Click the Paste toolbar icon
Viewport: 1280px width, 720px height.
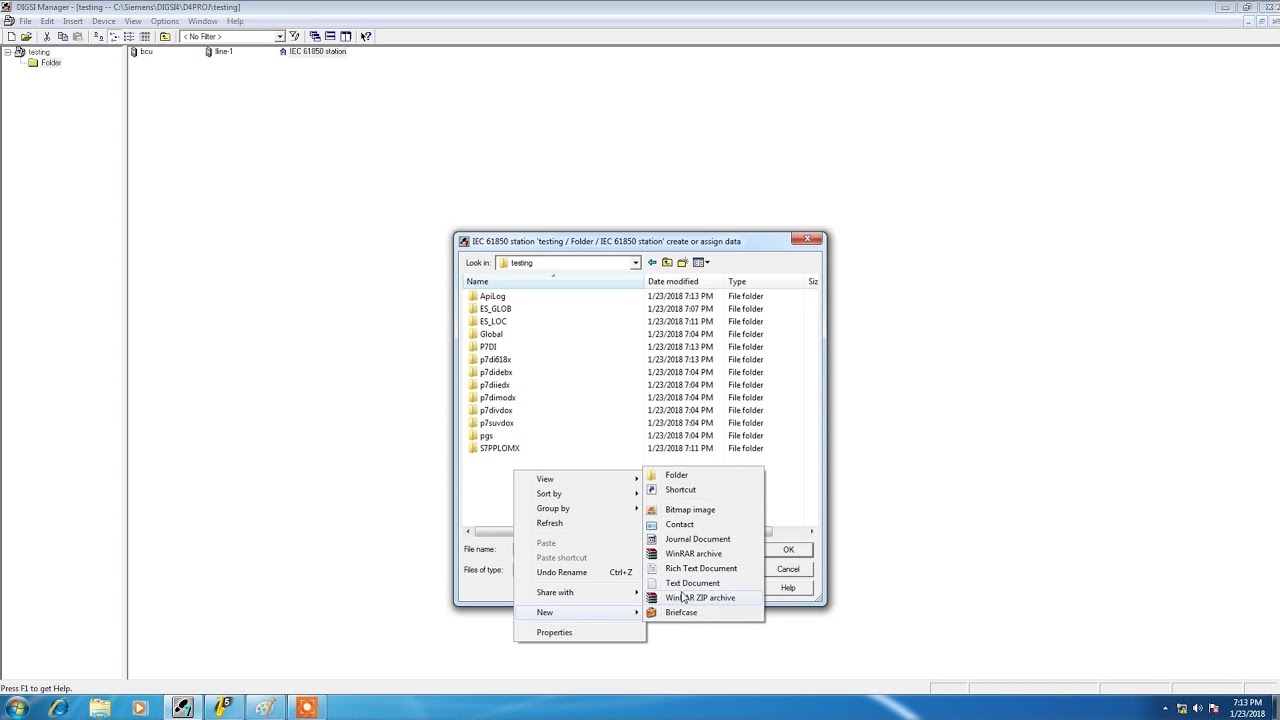pyautogui.click(x=77, y=37)
